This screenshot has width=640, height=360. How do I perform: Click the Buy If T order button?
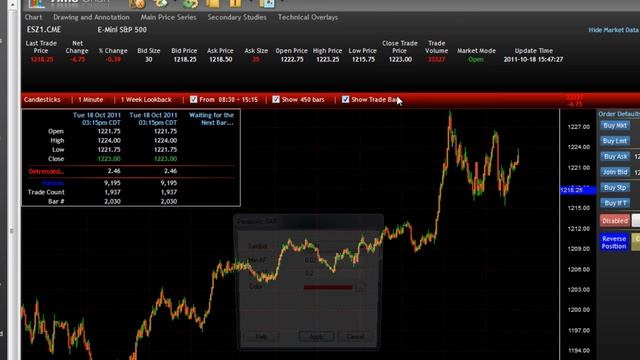click(615, 203)
